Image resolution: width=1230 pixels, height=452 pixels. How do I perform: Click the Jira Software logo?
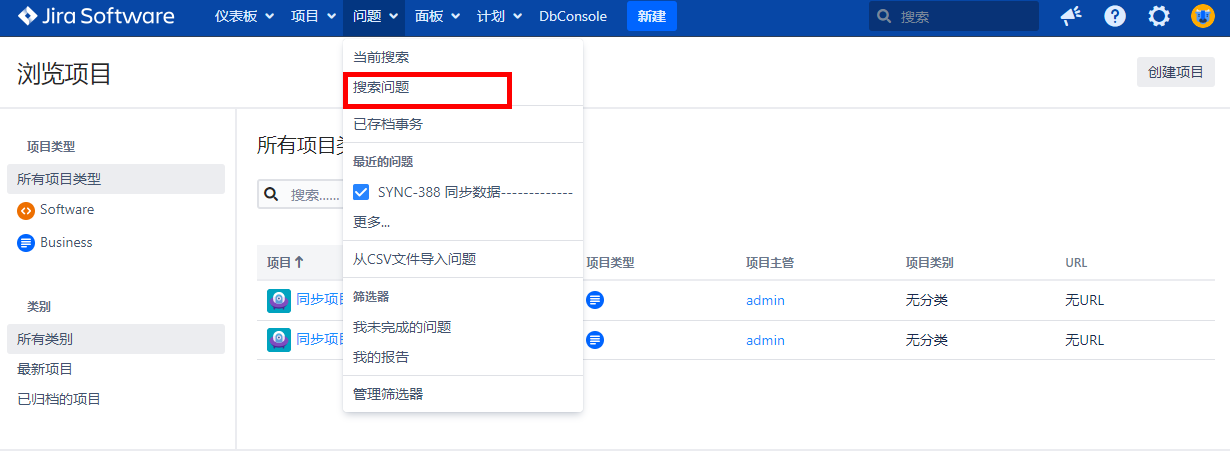click(96, 16)
